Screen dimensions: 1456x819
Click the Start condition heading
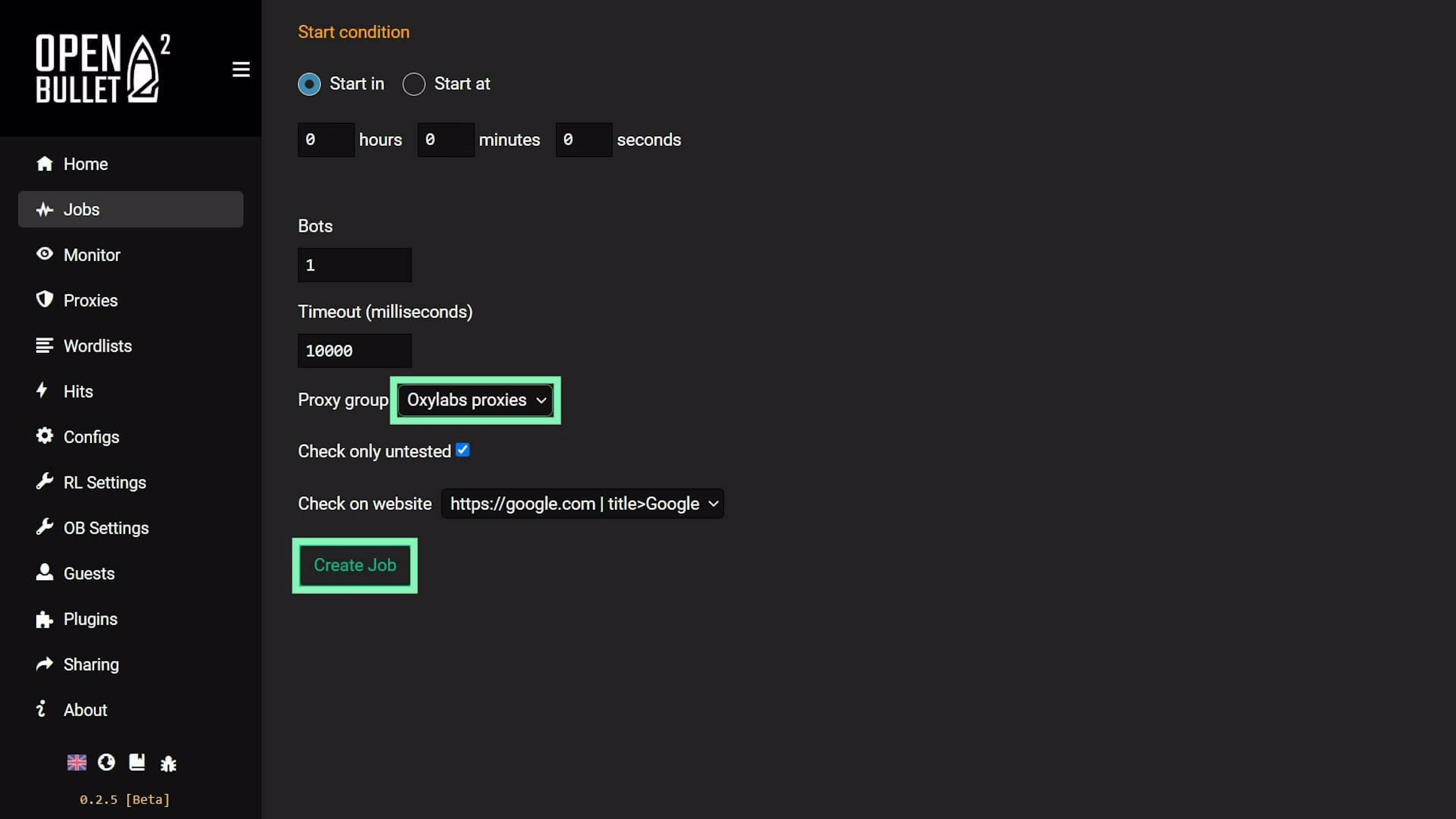point(354,32)
